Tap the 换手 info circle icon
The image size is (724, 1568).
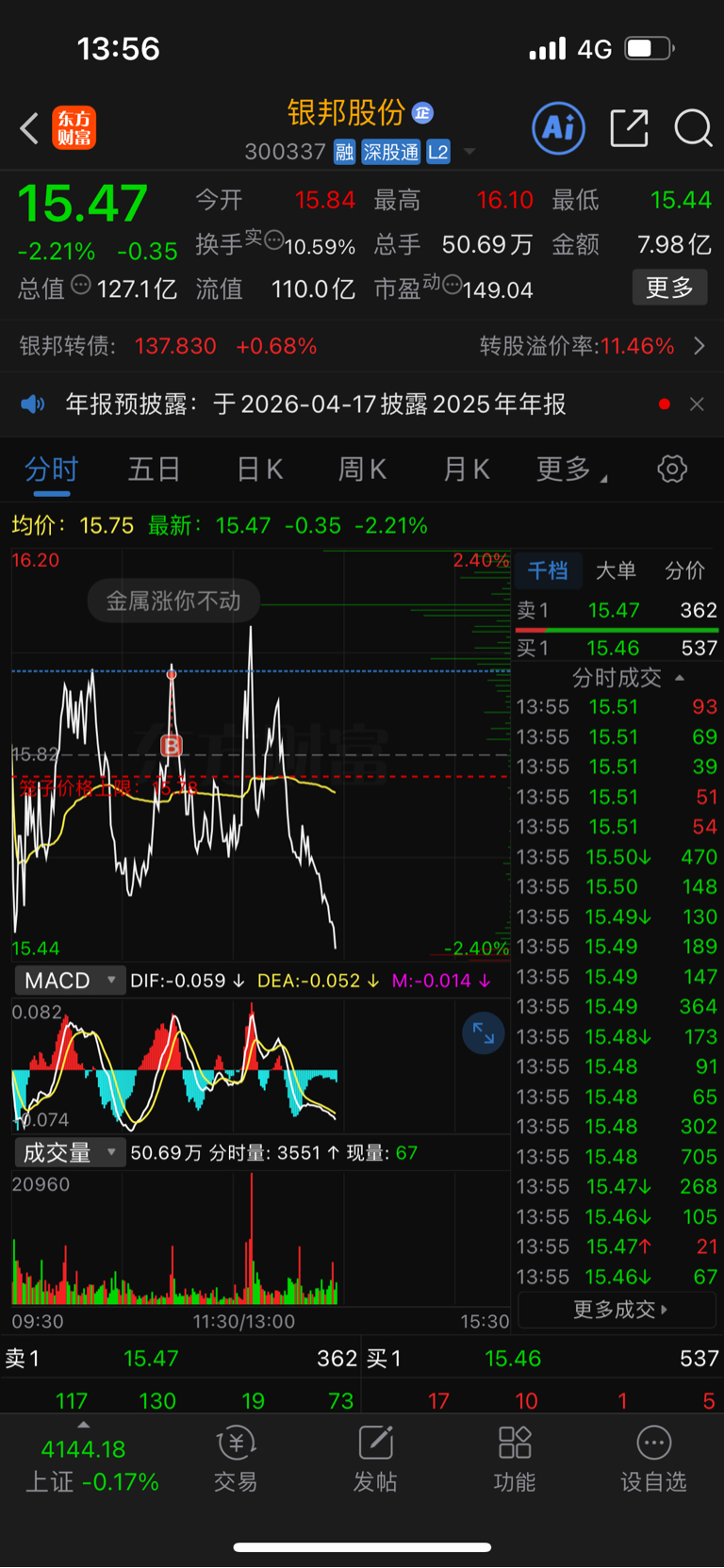(273, 239)
